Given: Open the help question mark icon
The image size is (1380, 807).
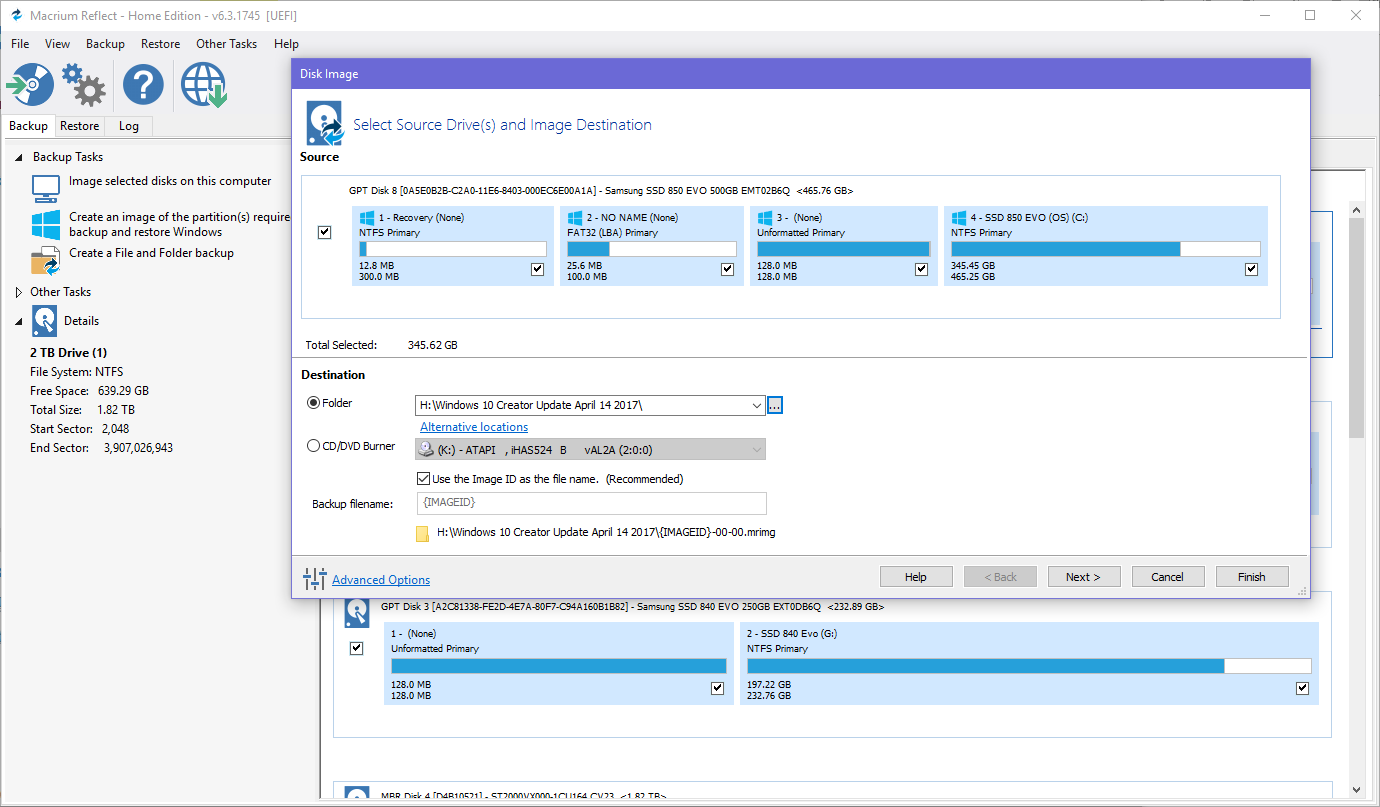Looking at the screenshot, I should click(x=143, y=85).
